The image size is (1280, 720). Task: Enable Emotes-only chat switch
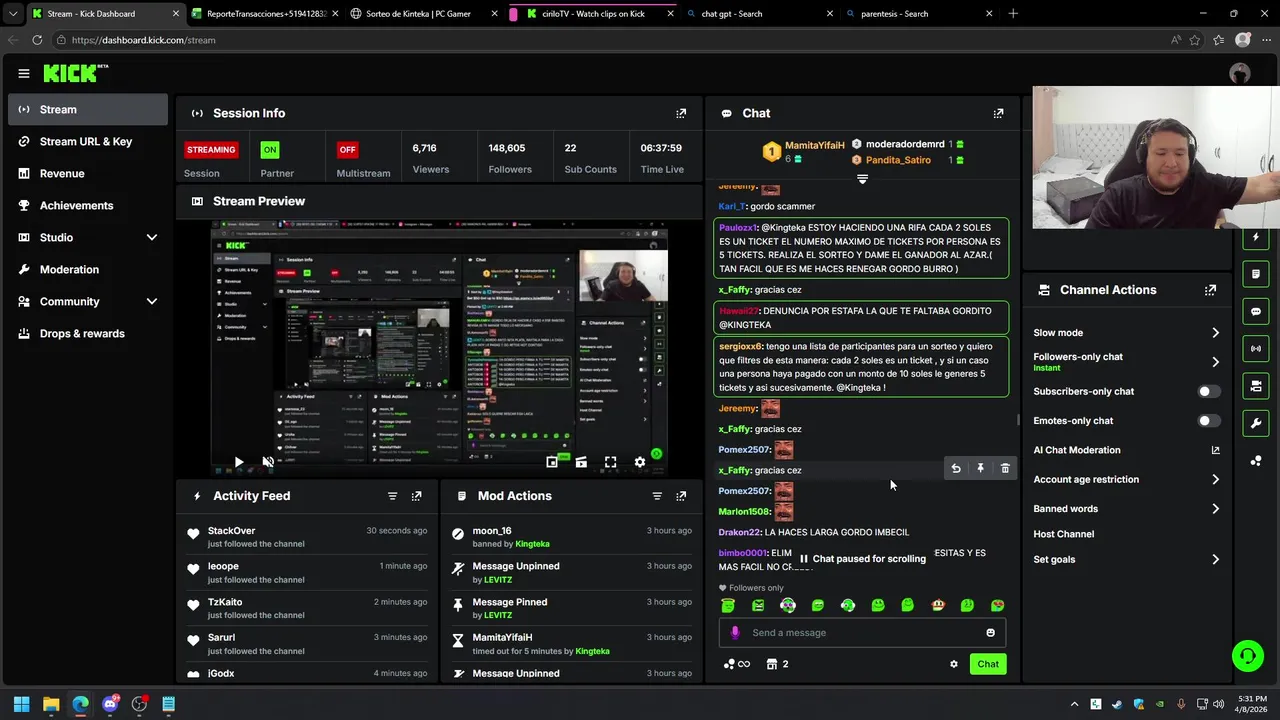coord(1209,421)
